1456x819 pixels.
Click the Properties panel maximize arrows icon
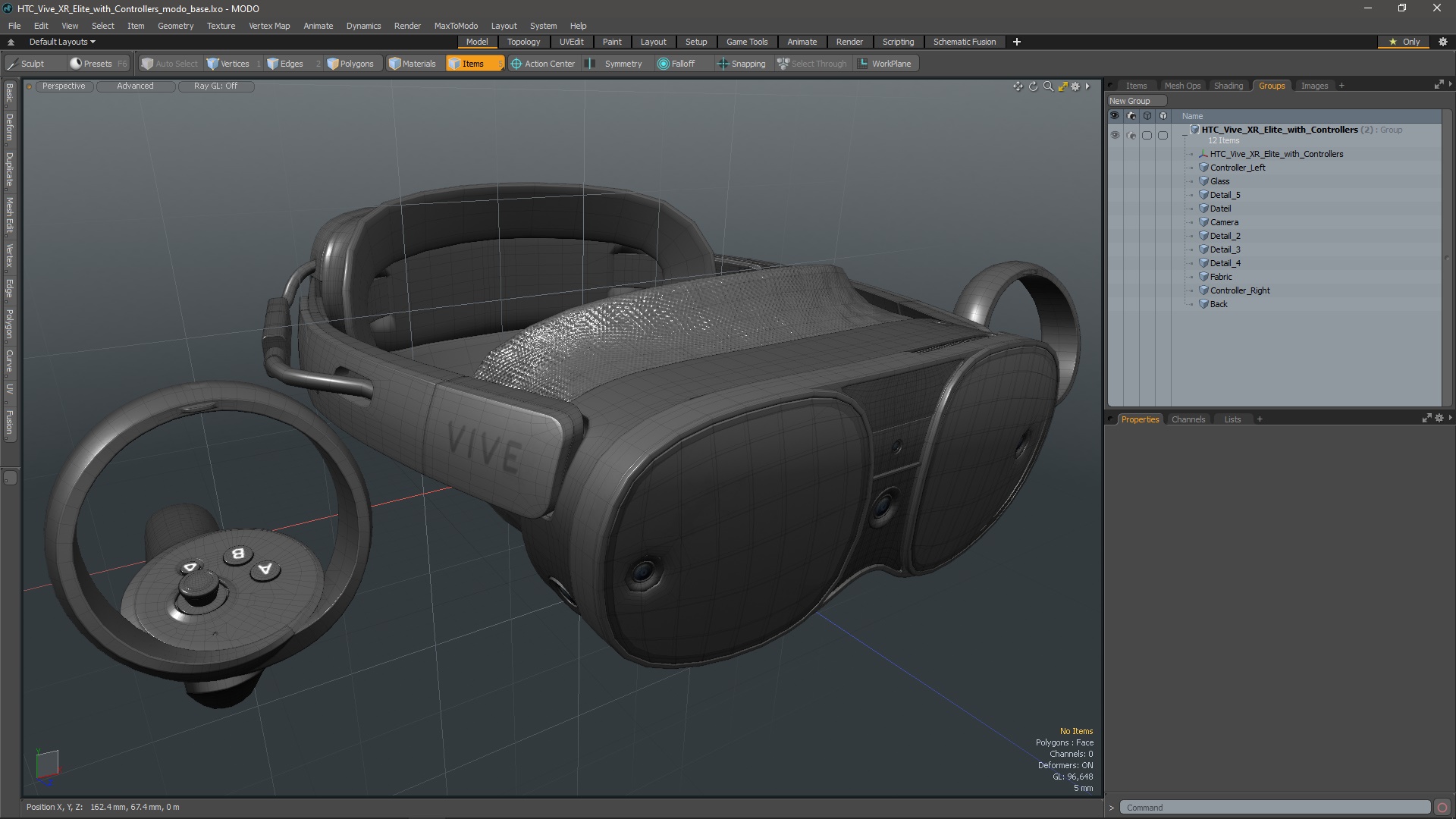[1427, 419]
